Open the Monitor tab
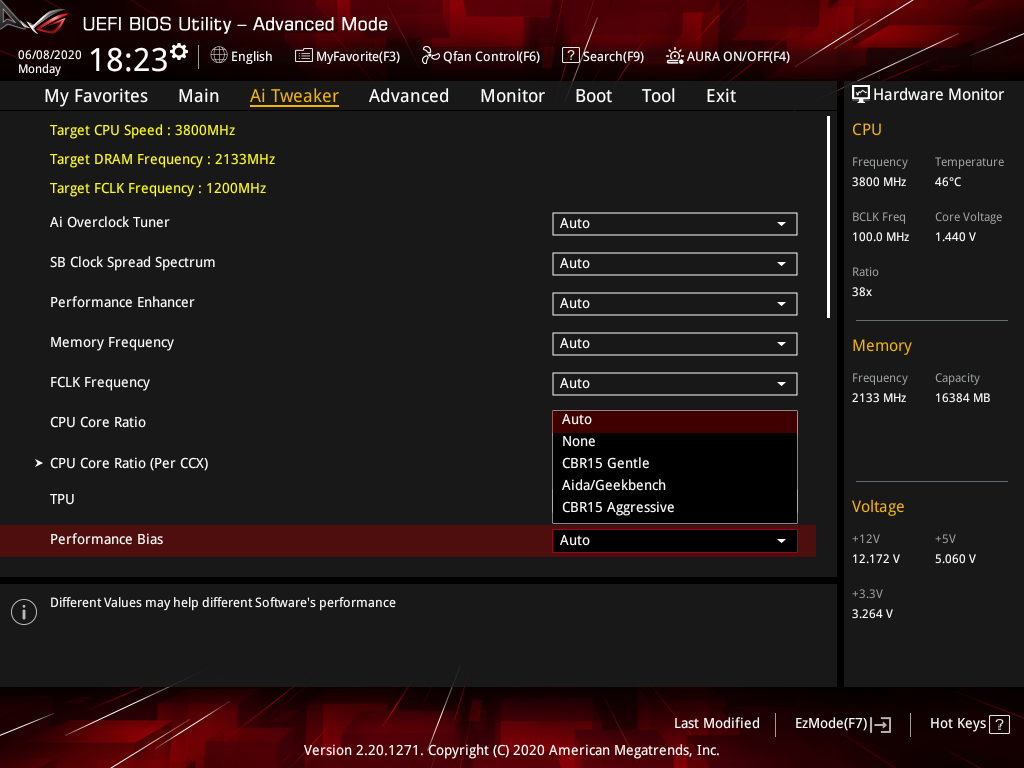Screen dimensions: 1024x768 pos(512,96)
